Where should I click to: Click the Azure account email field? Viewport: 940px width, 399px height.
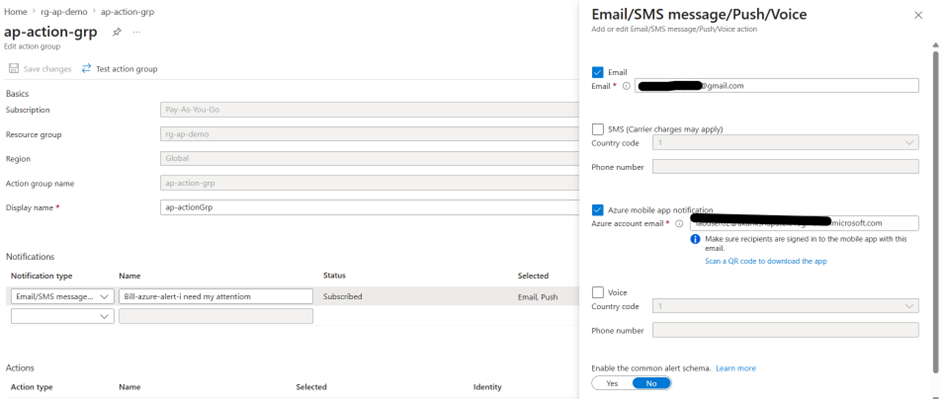[805, 223]
